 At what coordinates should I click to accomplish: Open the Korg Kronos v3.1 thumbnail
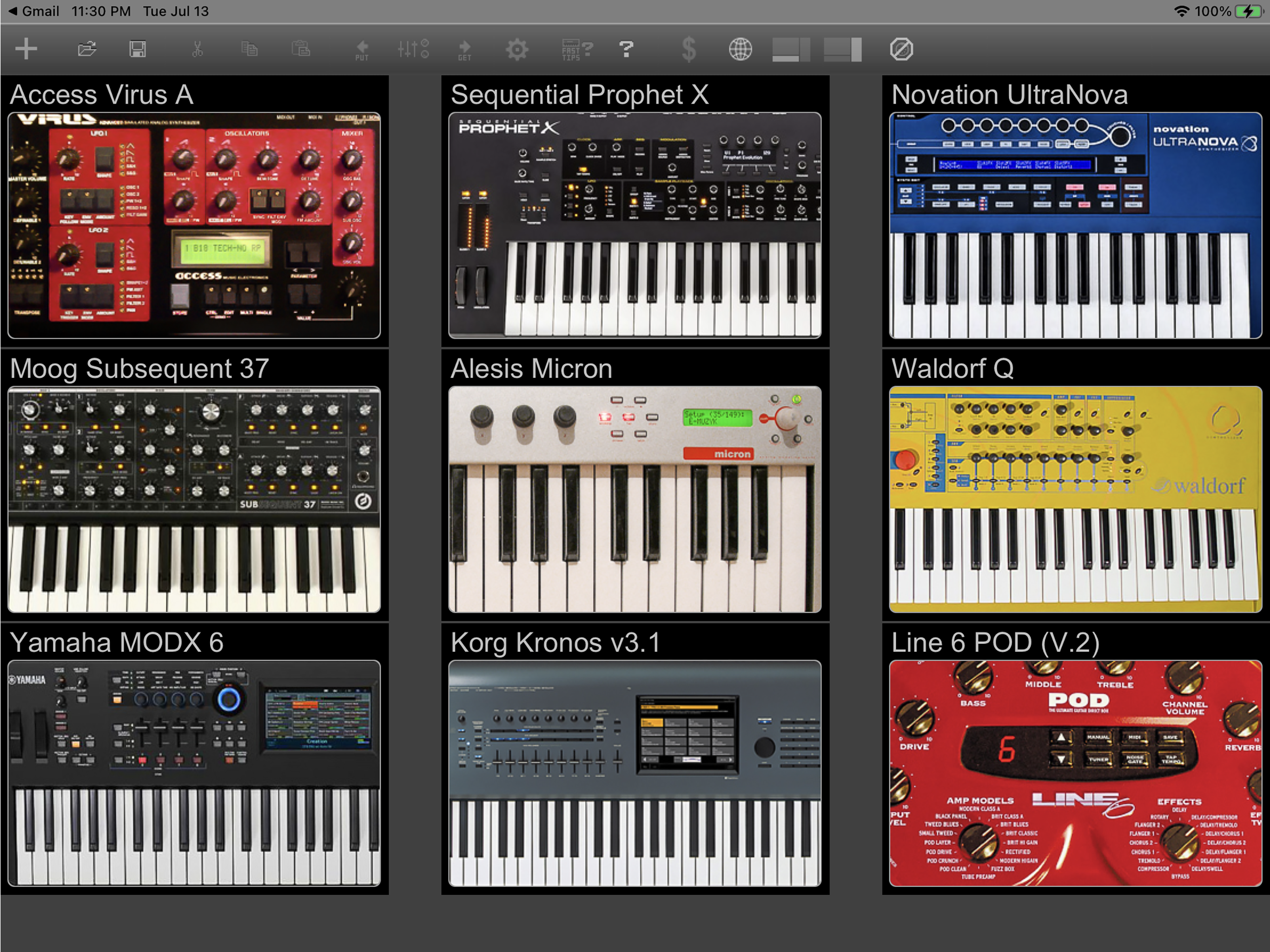coord(635,773)
